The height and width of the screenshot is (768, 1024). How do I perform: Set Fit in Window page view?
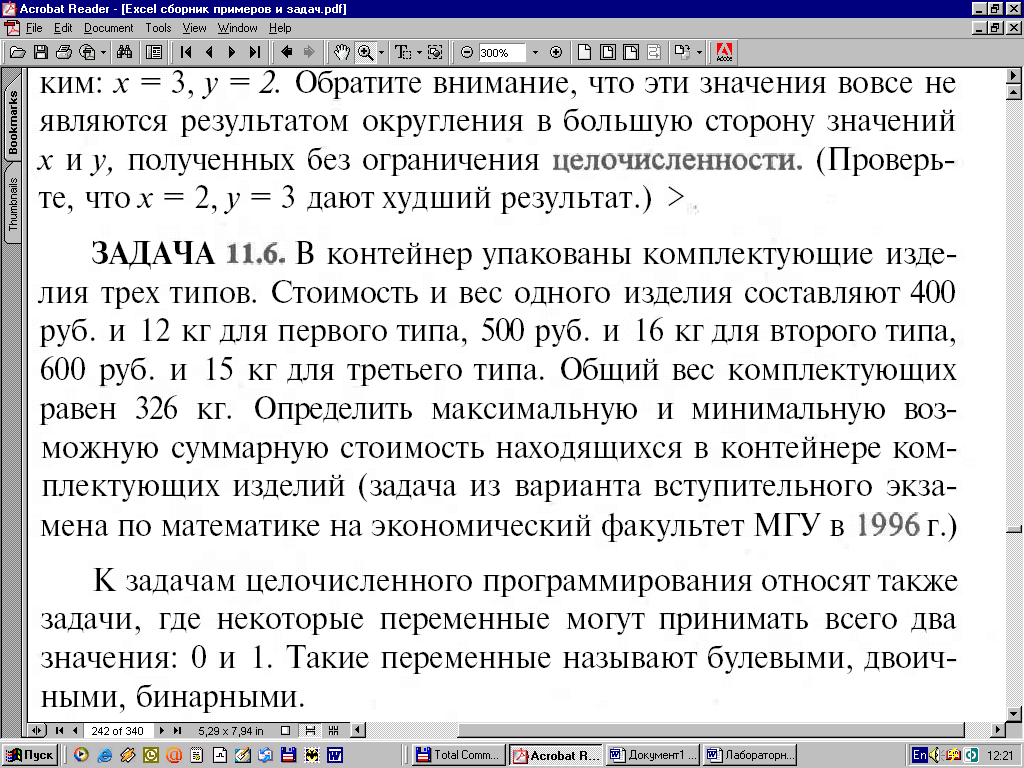[608, 52]
